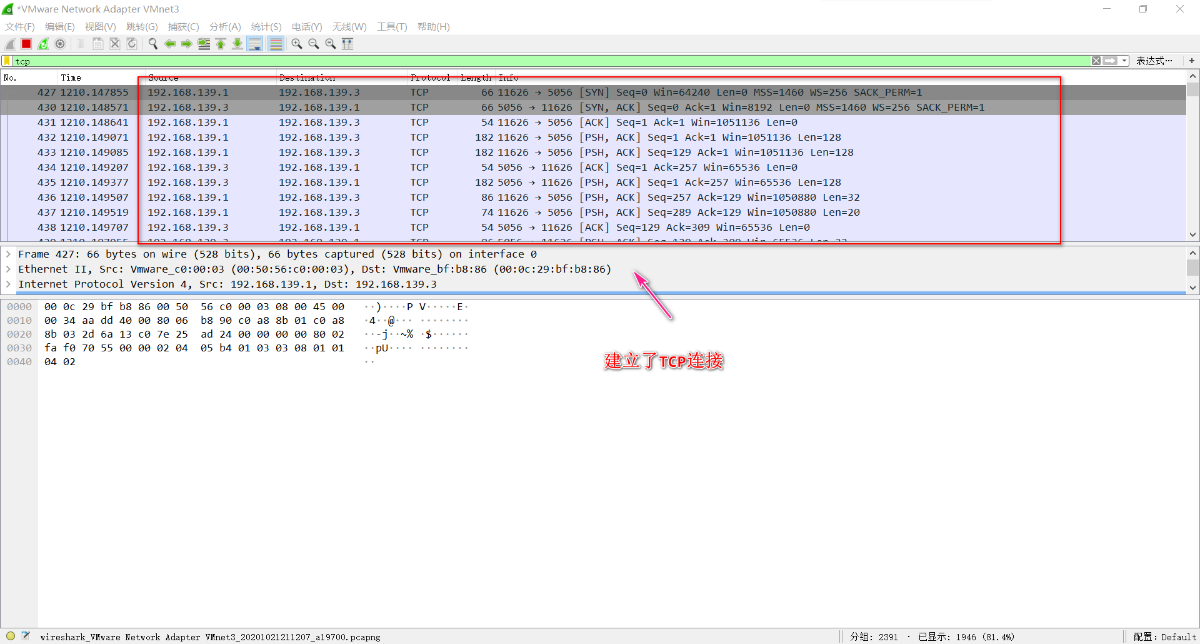The width and height of the screenshot is (1200, 644).
Task: Open the 编辑(E) menu
Action: pyautogui.click(x=60, y=26)
